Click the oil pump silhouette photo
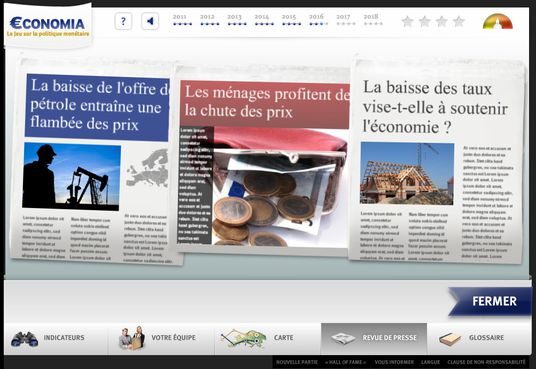The height and width of the screenshot is (369, 536). 72,176
